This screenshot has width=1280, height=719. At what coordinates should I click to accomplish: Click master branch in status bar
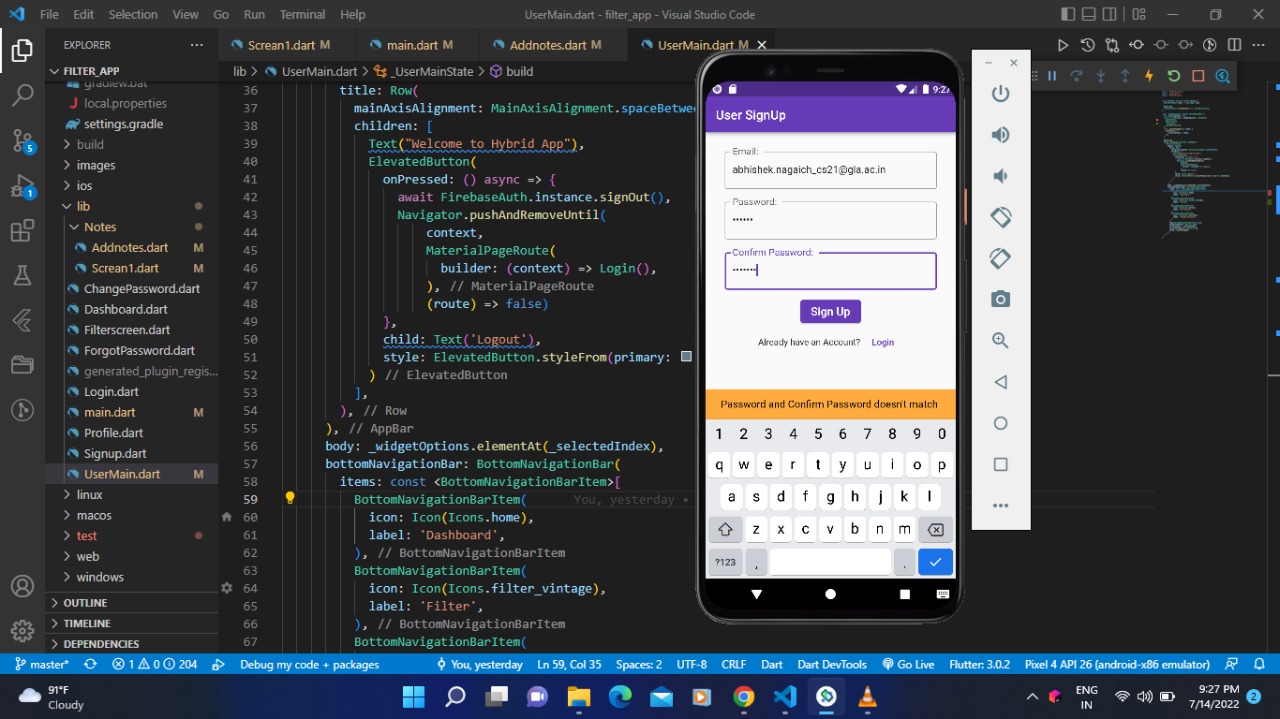tap(40, 664)
